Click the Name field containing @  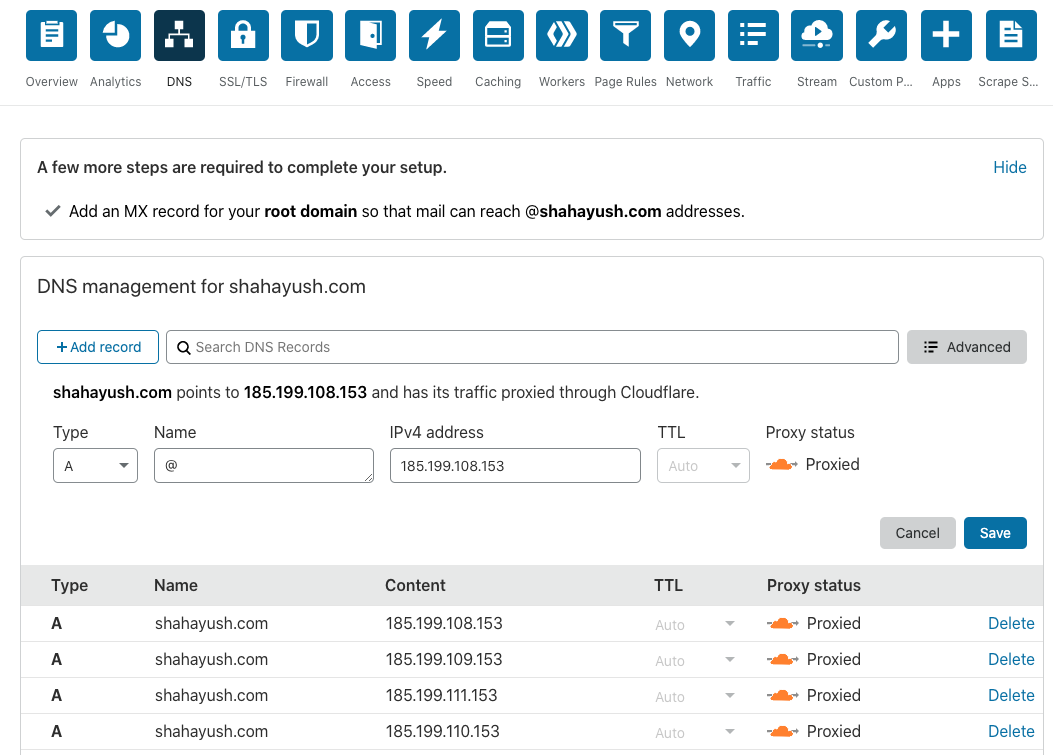pos(263,465)
